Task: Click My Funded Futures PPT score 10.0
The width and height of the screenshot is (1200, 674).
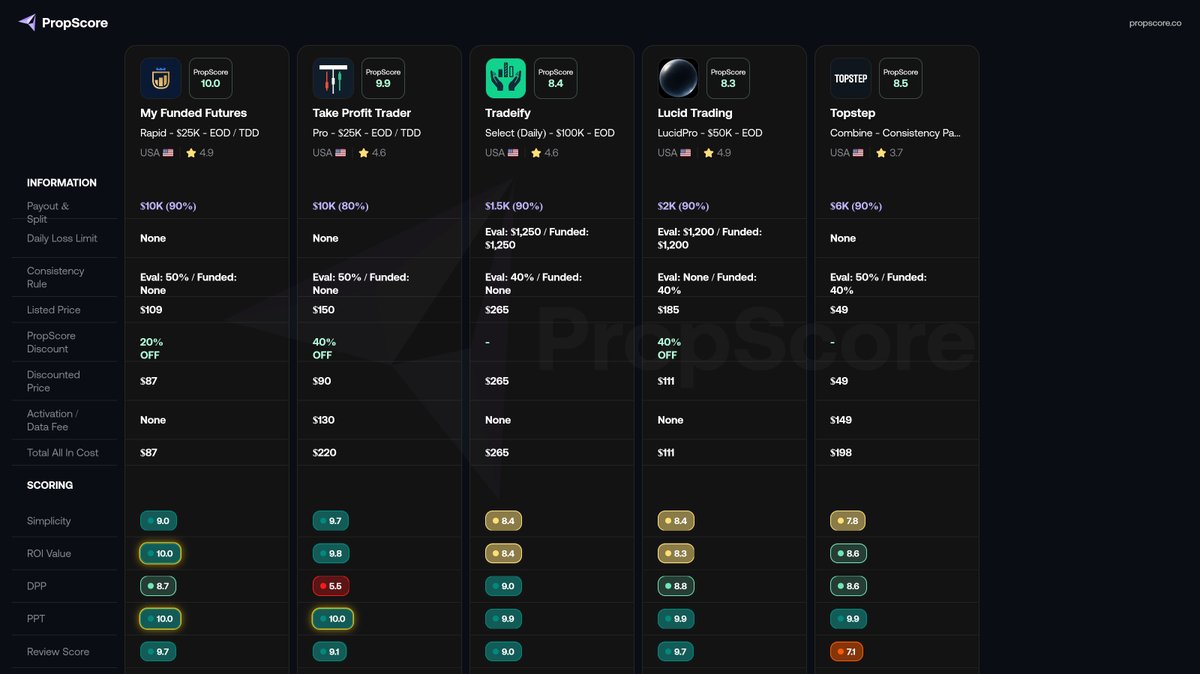Action: (x=161, y=619)
